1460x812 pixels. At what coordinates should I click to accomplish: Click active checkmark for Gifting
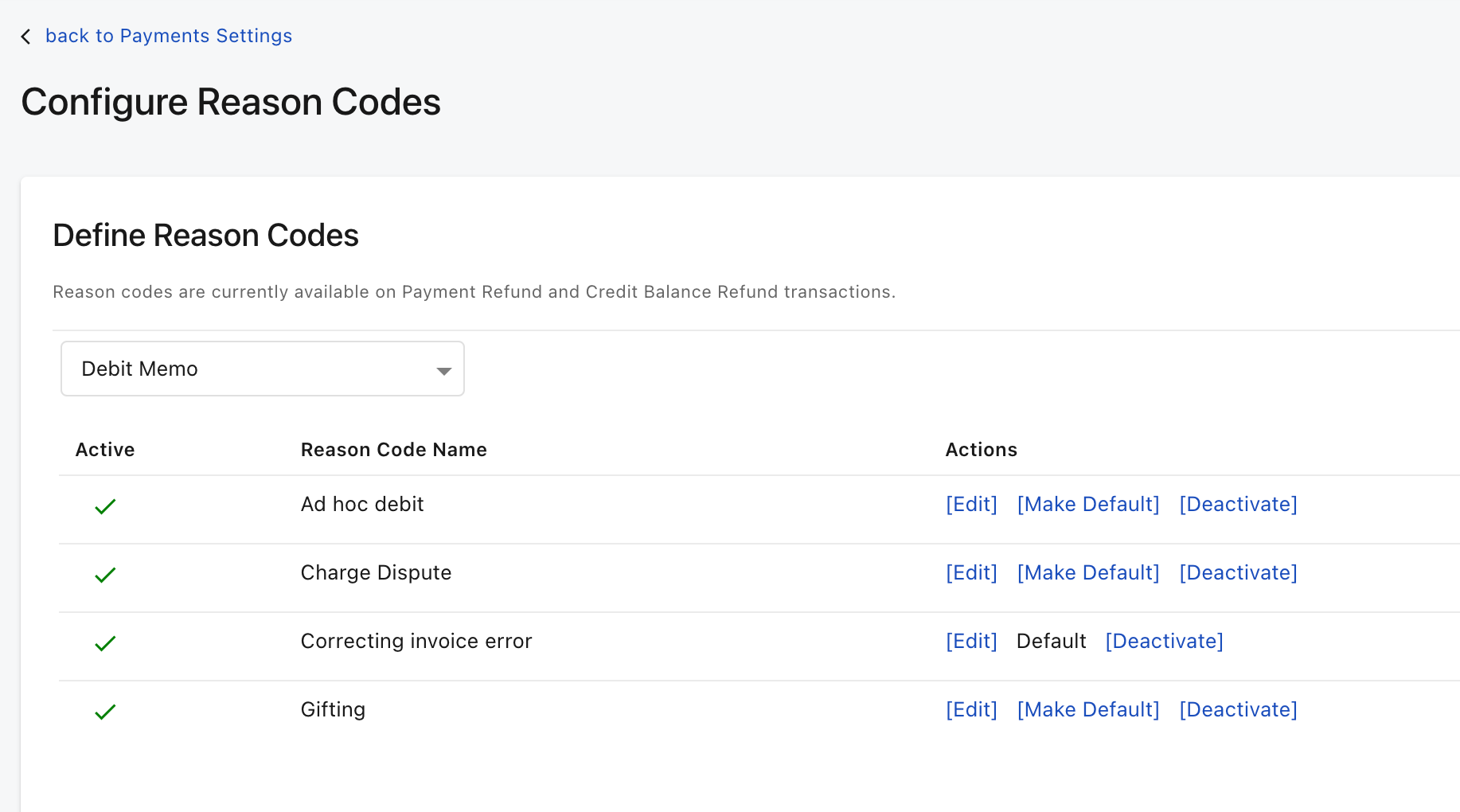(105, 712)
